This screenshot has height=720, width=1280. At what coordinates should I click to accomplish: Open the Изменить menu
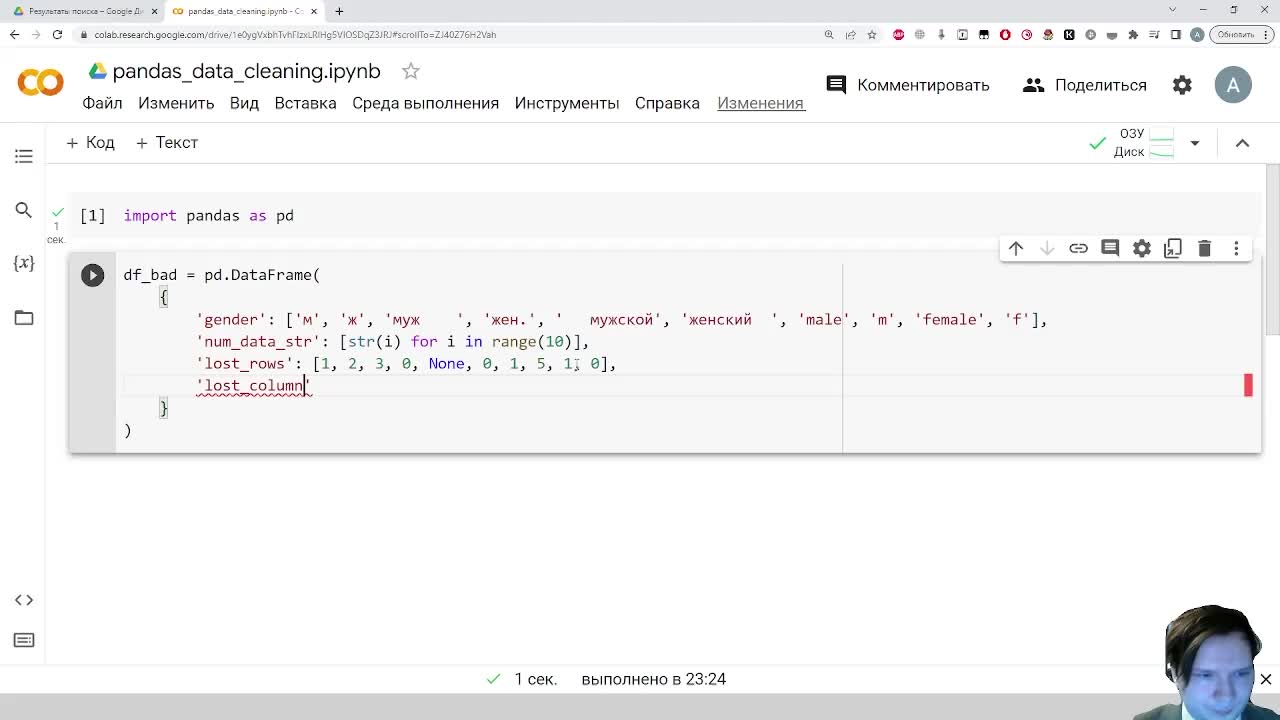point(176,103)
